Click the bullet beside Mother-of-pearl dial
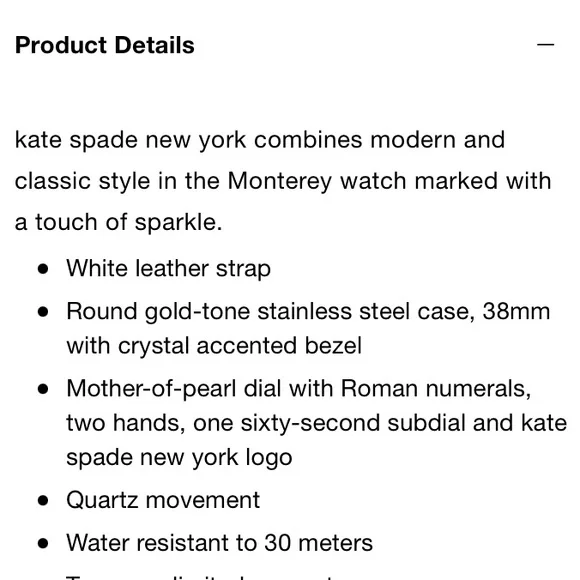 [43, 389]
